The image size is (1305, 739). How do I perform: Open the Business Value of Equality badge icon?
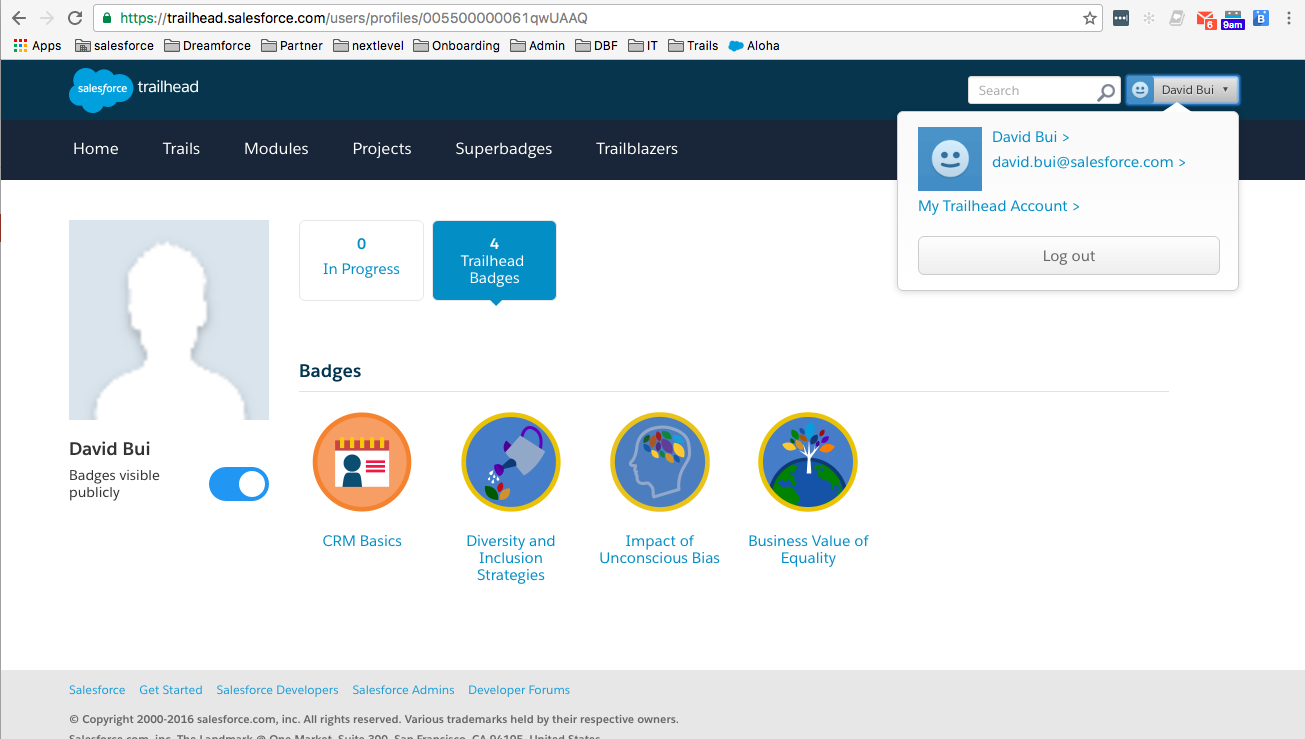(808, 462)
